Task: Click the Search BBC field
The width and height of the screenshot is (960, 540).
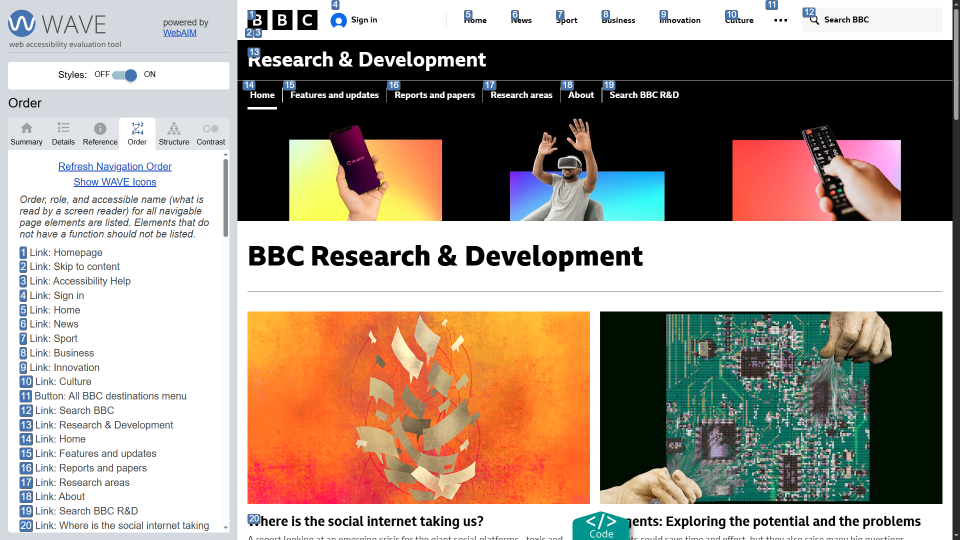Action: click(x=872, y=20)
